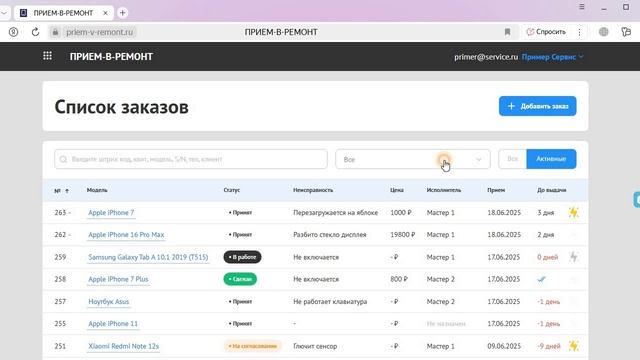This screenshot has height=360, width=640.
Task: Click the browser profile icon
Action: pyautogui.click(x=13, y=32)
